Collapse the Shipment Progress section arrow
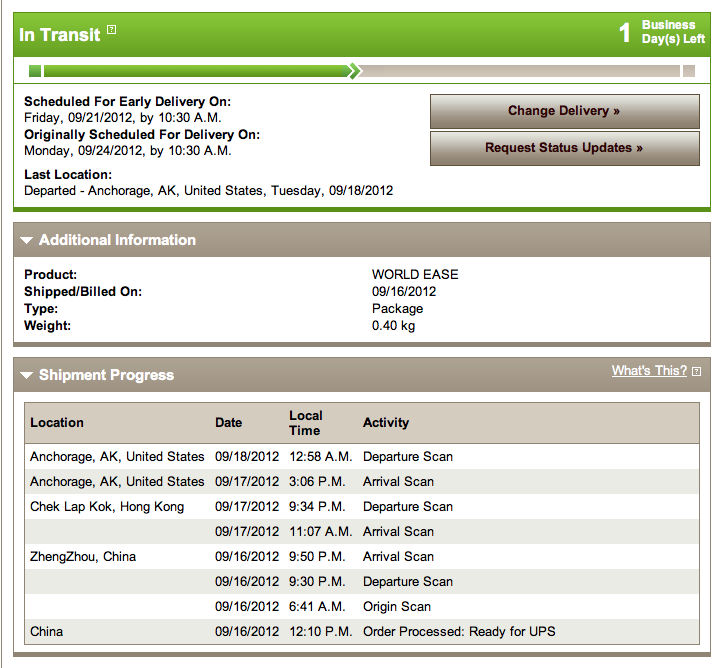Viewport: 719px width, 668px height. 27,375
